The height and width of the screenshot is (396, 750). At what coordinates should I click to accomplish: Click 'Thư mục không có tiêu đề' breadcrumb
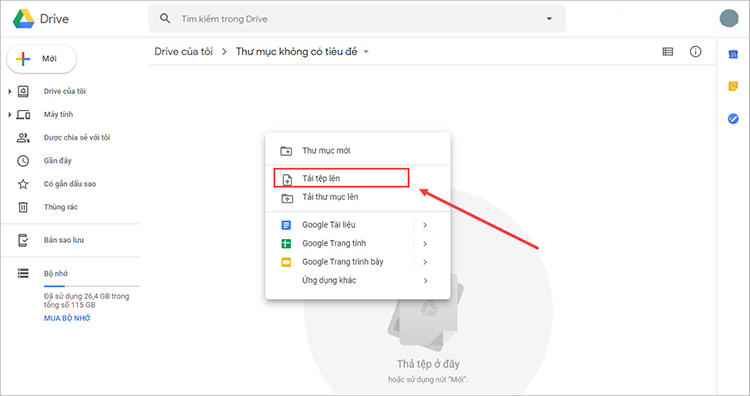[297, 52]
